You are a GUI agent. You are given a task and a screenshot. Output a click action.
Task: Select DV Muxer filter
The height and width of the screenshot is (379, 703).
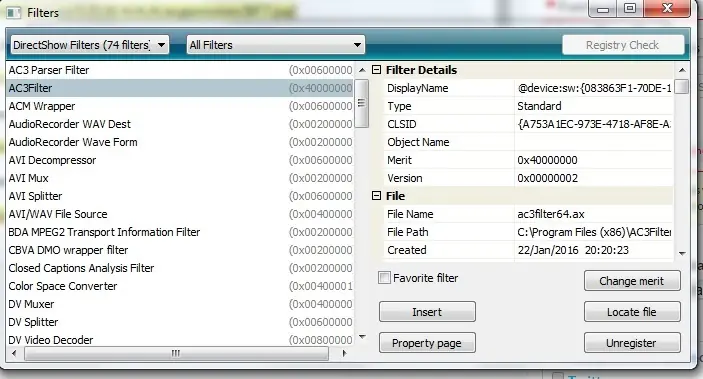click(180, 304)
